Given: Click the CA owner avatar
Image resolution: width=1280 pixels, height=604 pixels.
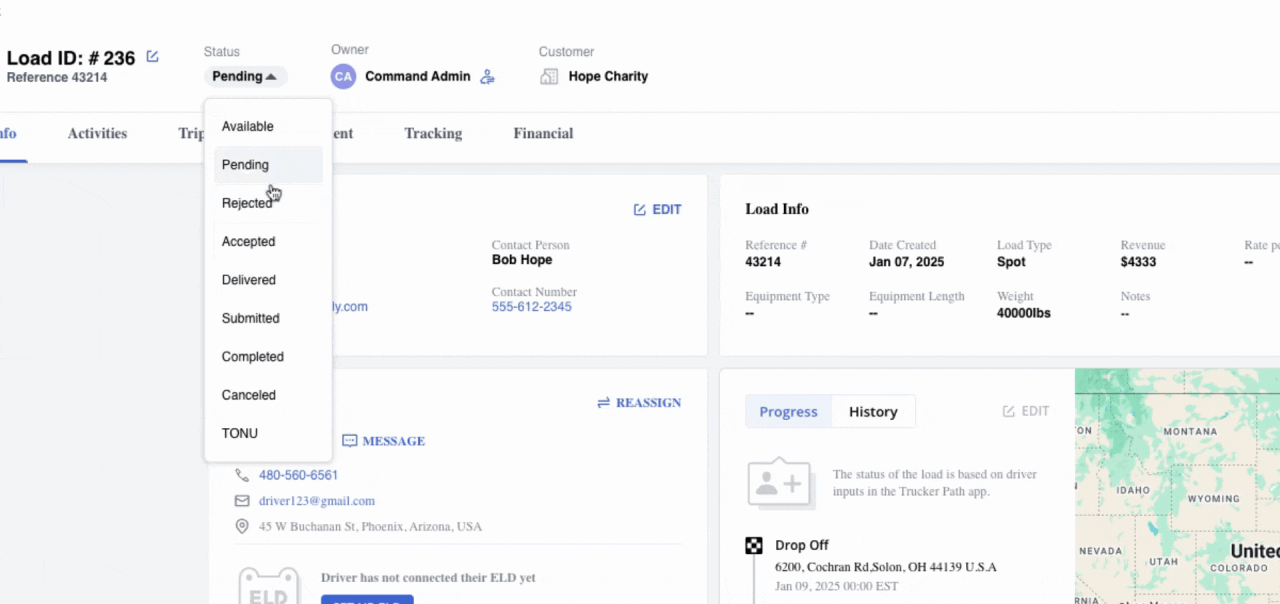Looking at the screenshot, I should click(343, 76).
